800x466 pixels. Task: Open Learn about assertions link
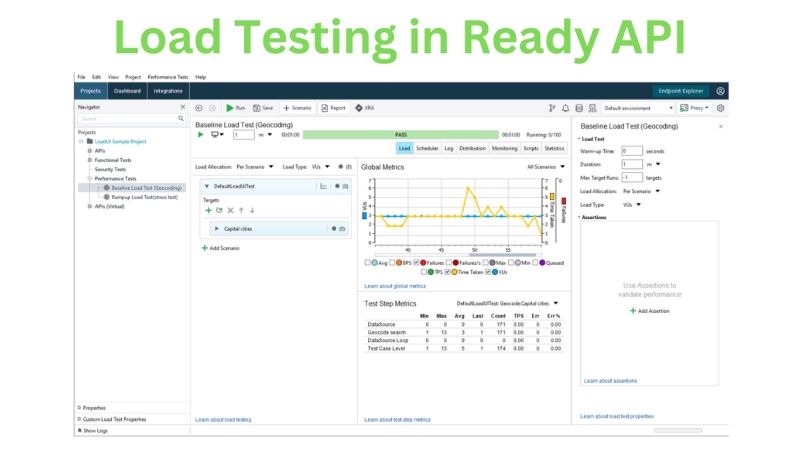click(610, 381)
